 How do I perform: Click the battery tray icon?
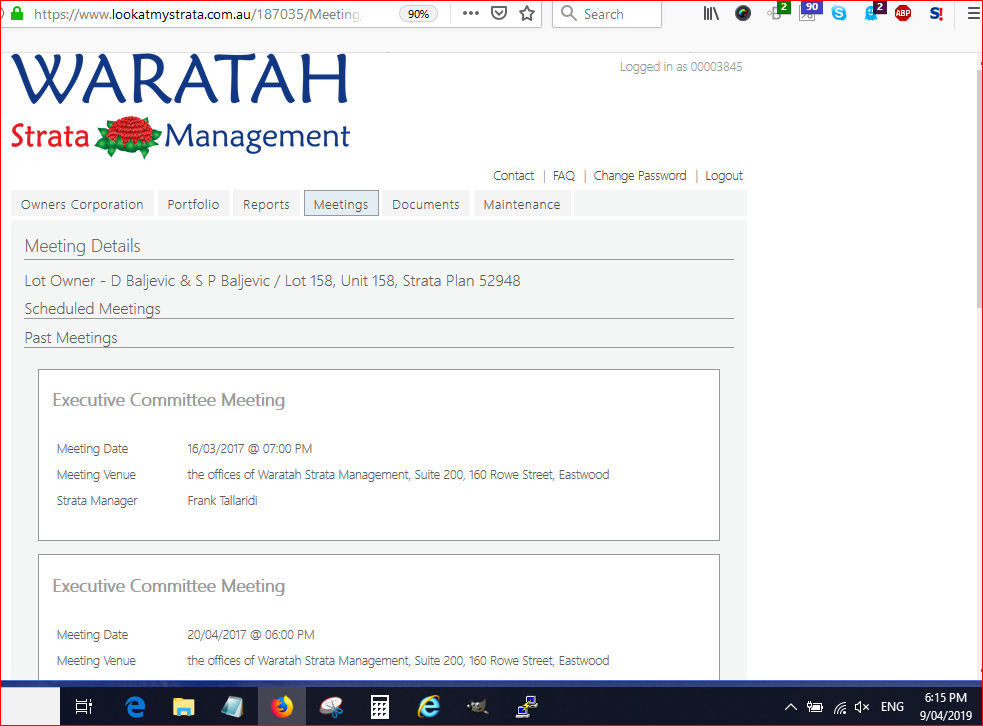[x=815, y=707]
